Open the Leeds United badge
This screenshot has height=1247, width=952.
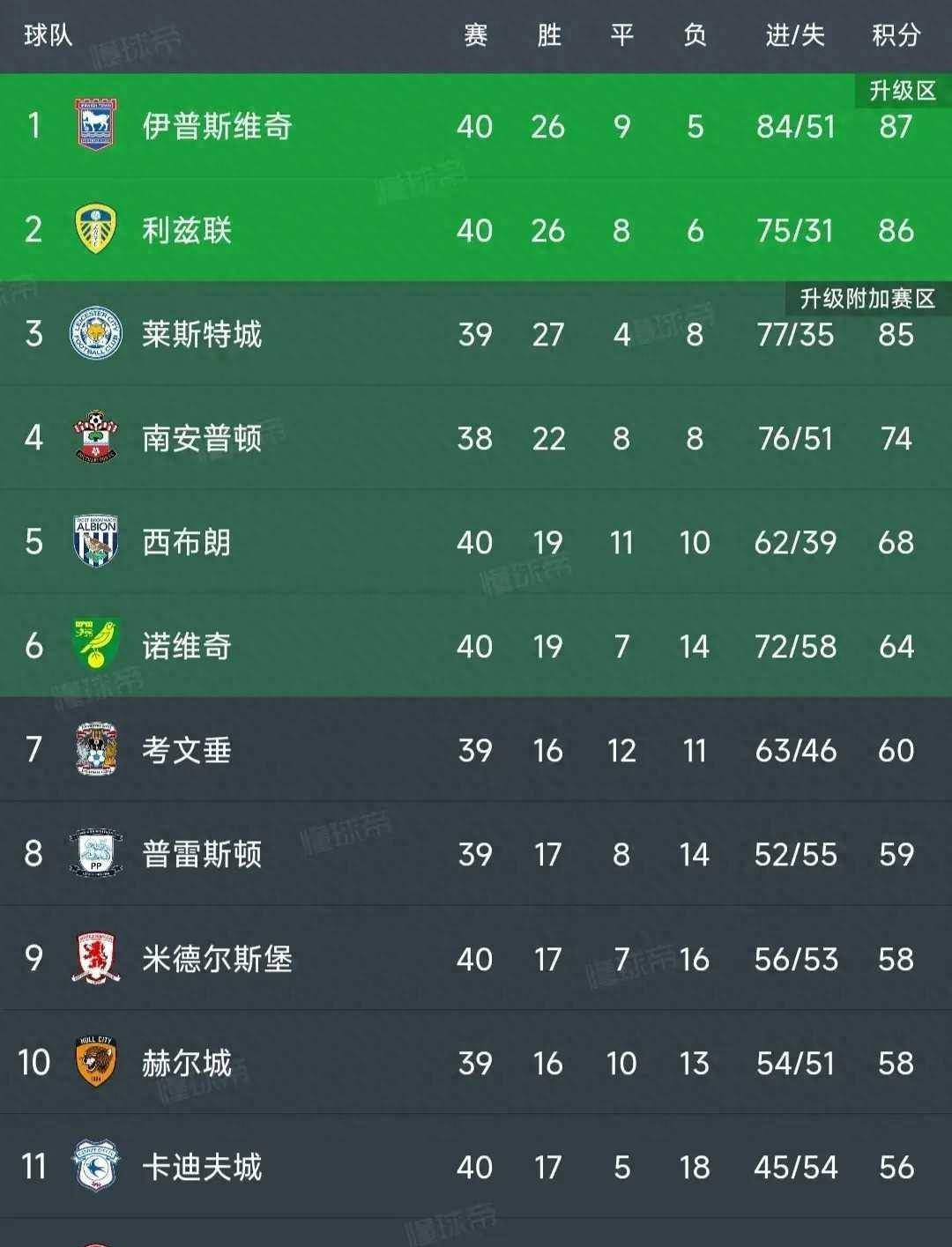click(x=96, y=229)
